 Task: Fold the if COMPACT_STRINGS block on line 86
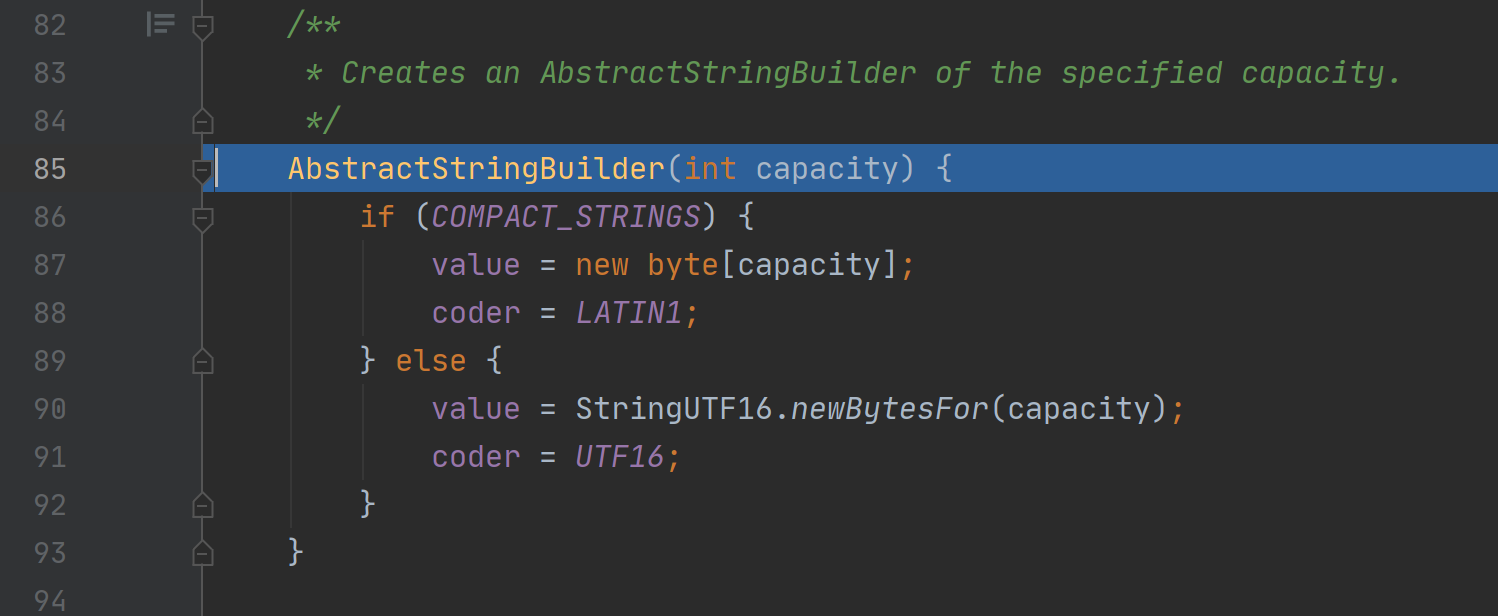(203, 218)
